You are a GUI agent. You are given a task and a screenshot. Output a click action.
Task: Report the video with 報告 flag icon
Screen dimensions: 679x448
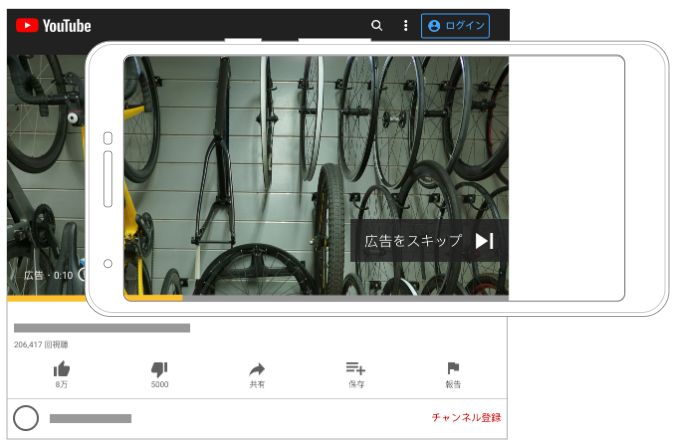[453, 369]
